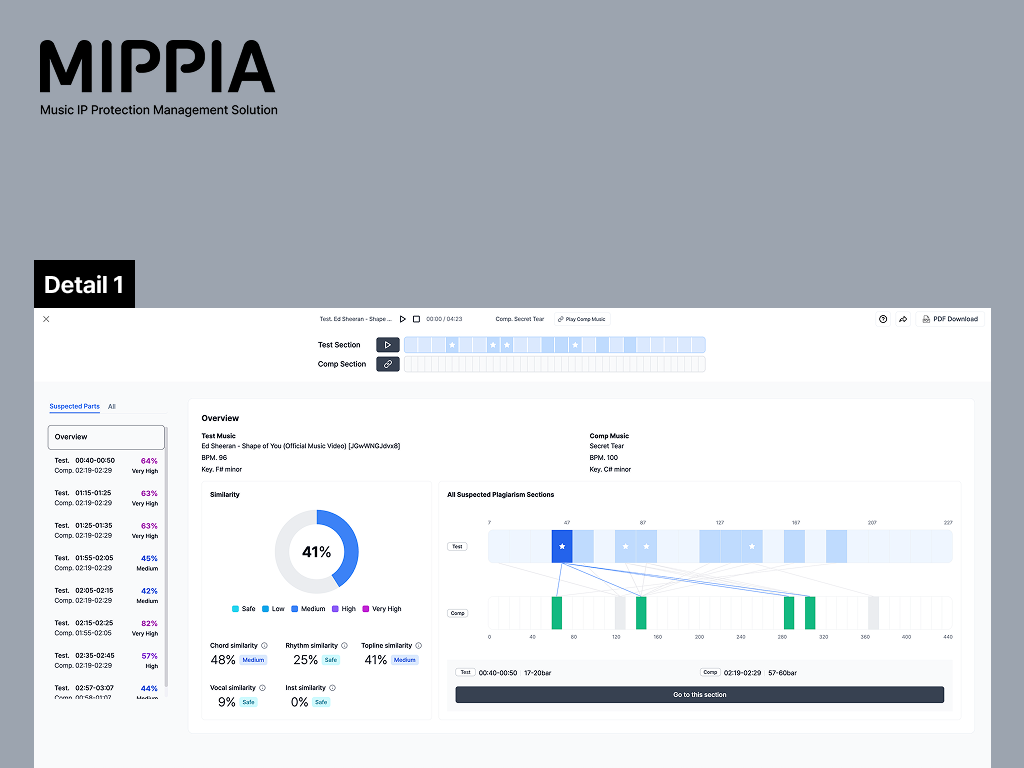Click the Rhythm similarity info icon
The width and height of the screenshot is (1024, 768).
[345, 646]
